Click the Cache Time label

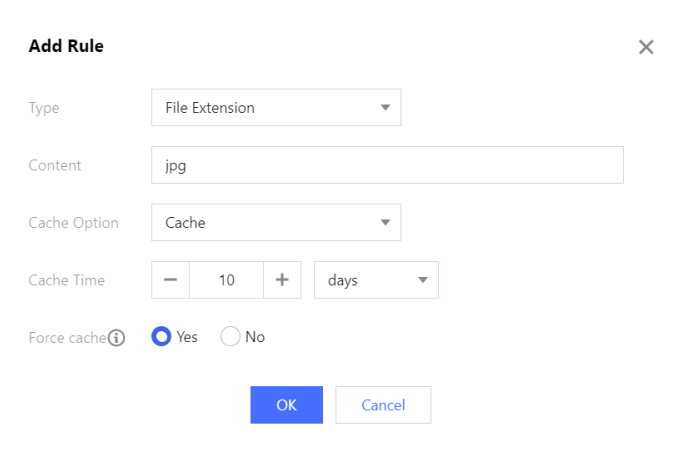[x=67, y=280]
